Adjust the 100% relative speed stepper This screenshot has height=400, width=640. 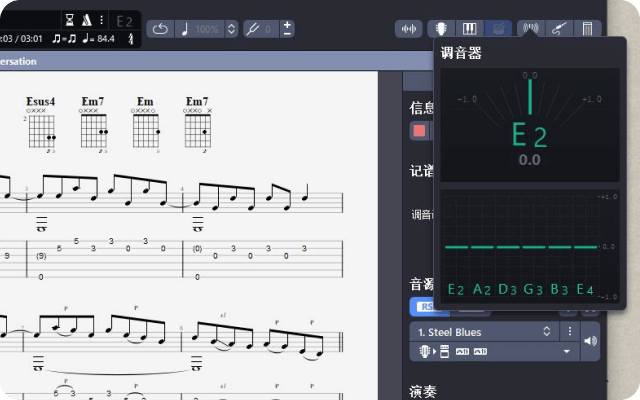tap(232, 29)
